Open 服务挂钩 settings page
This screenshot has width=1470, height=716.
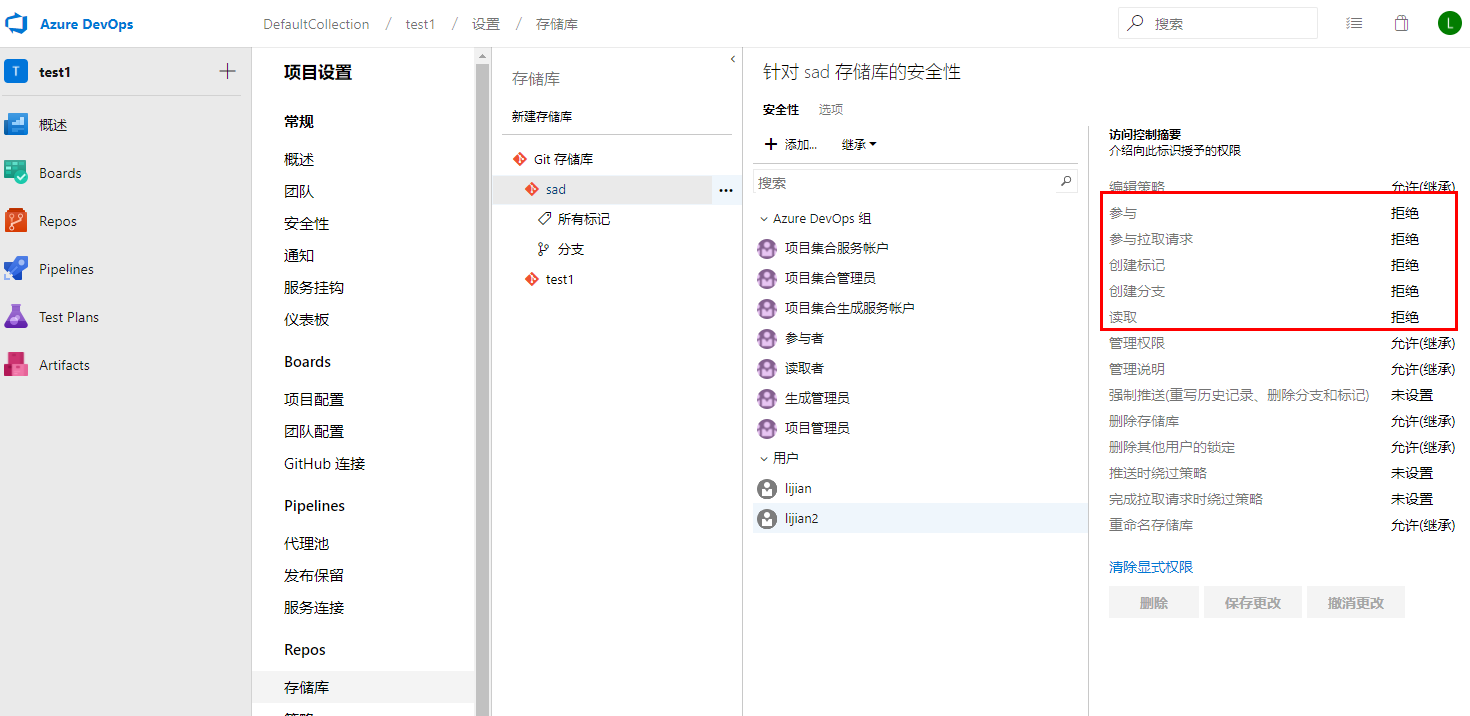point(314,287)
